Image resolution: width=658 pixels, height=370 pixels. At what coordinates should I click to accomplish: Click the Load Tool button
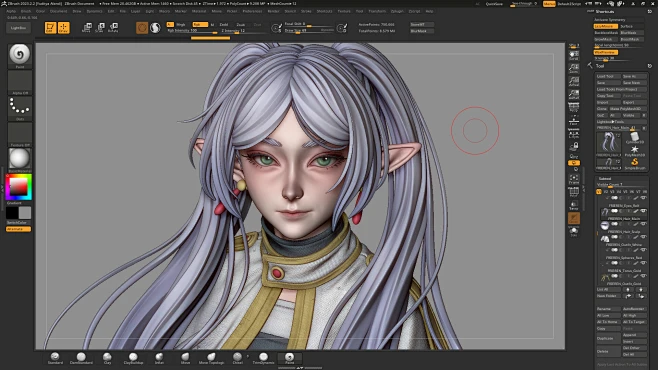(608, 76)
